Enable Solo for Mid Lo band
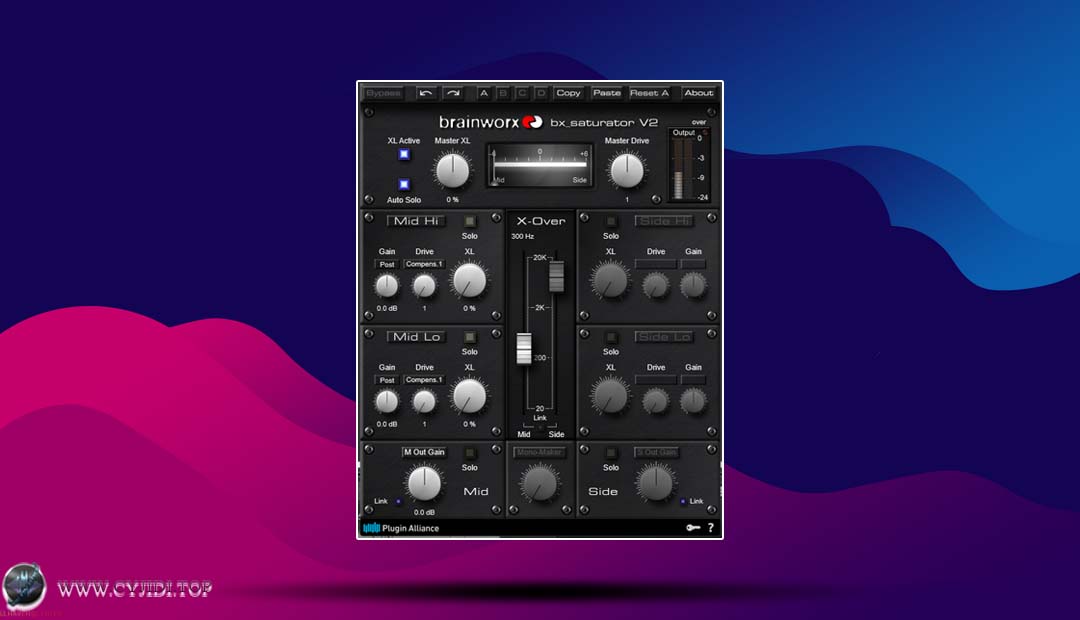Viewport: 1080px width, 620px height. (470, 337)
